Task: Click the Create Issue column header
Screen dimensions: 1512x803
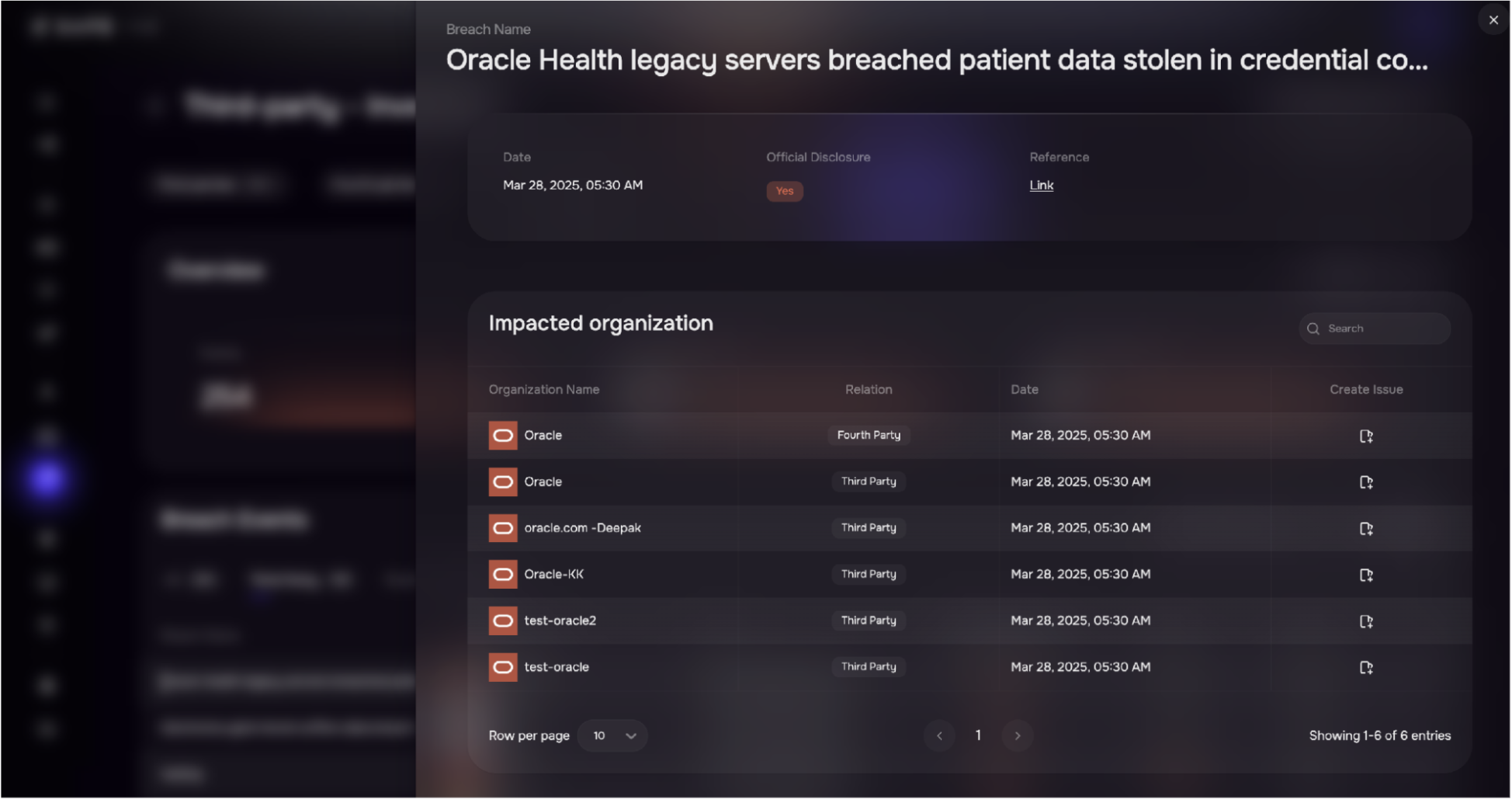Action: click(1365, 389)
